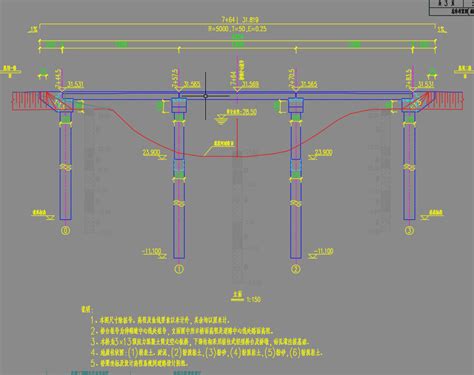Select the drawing scale text 1:150
Screen dimensions: 474x375
(253, 299)
